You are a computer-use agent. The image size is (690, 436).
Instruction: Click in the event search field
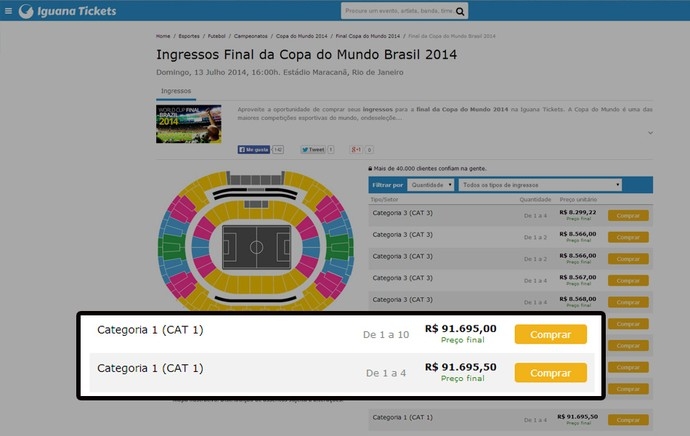(x=398, y=11)
